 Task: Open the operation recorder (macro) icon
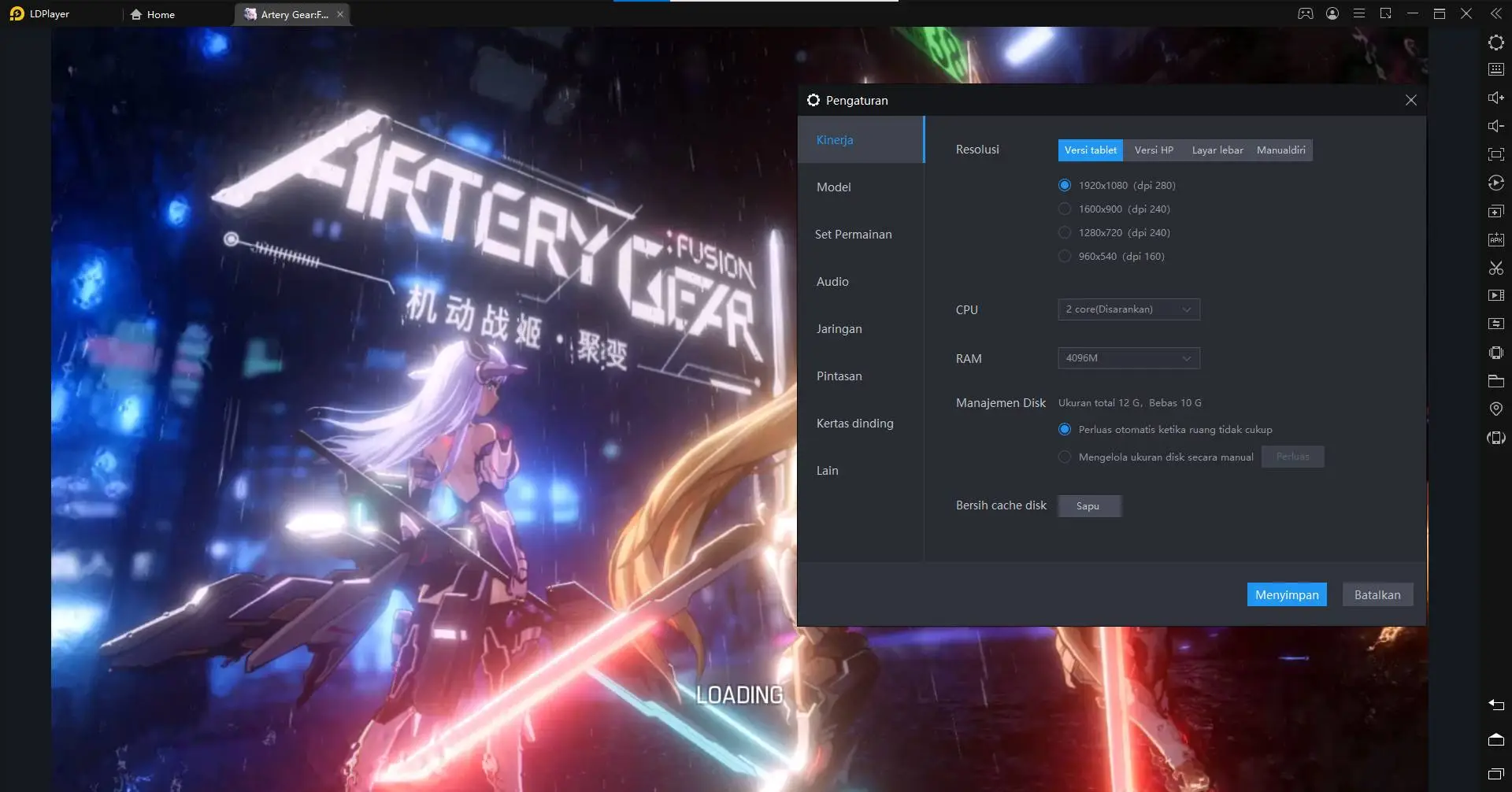point(1495,183)
